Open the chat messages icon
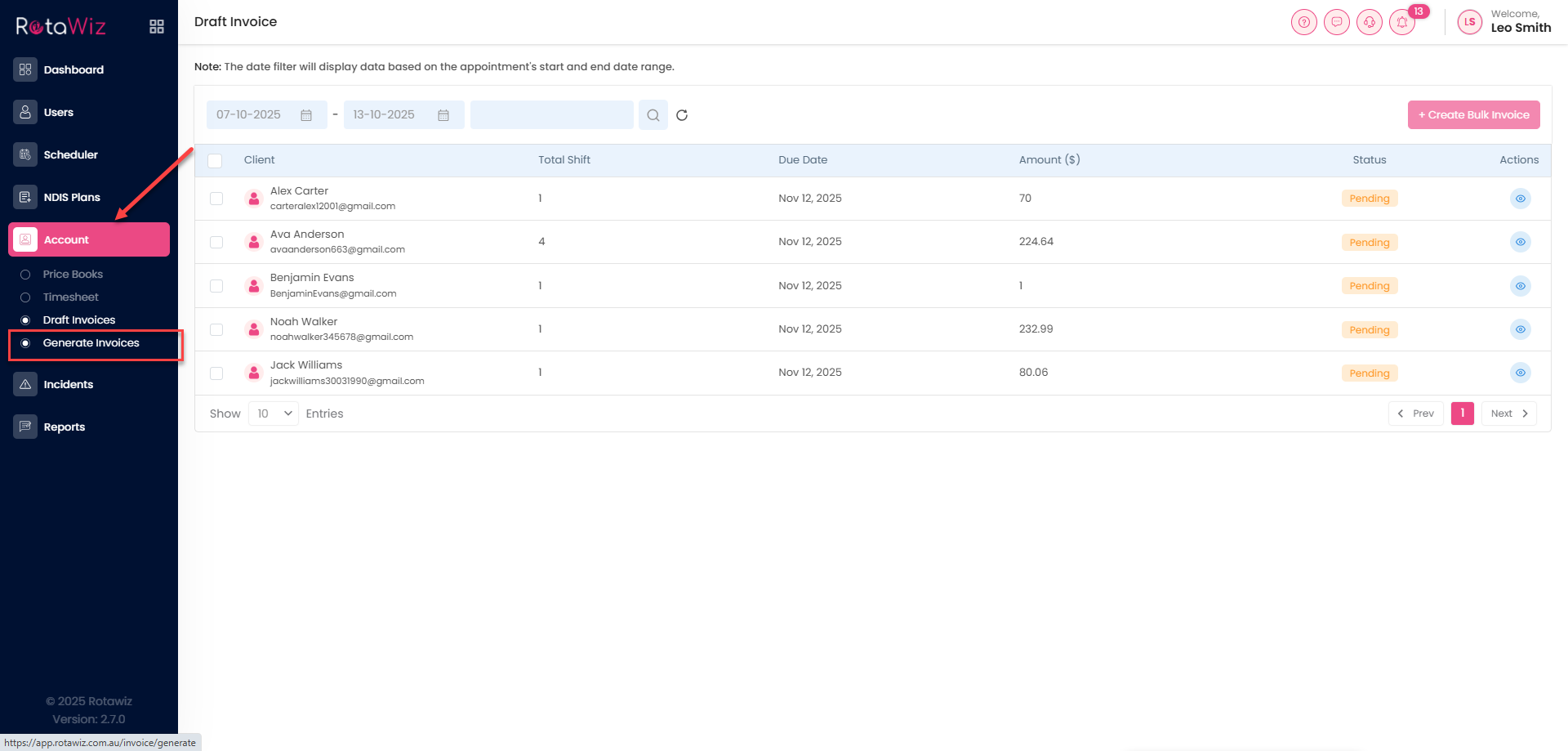 1337,22
